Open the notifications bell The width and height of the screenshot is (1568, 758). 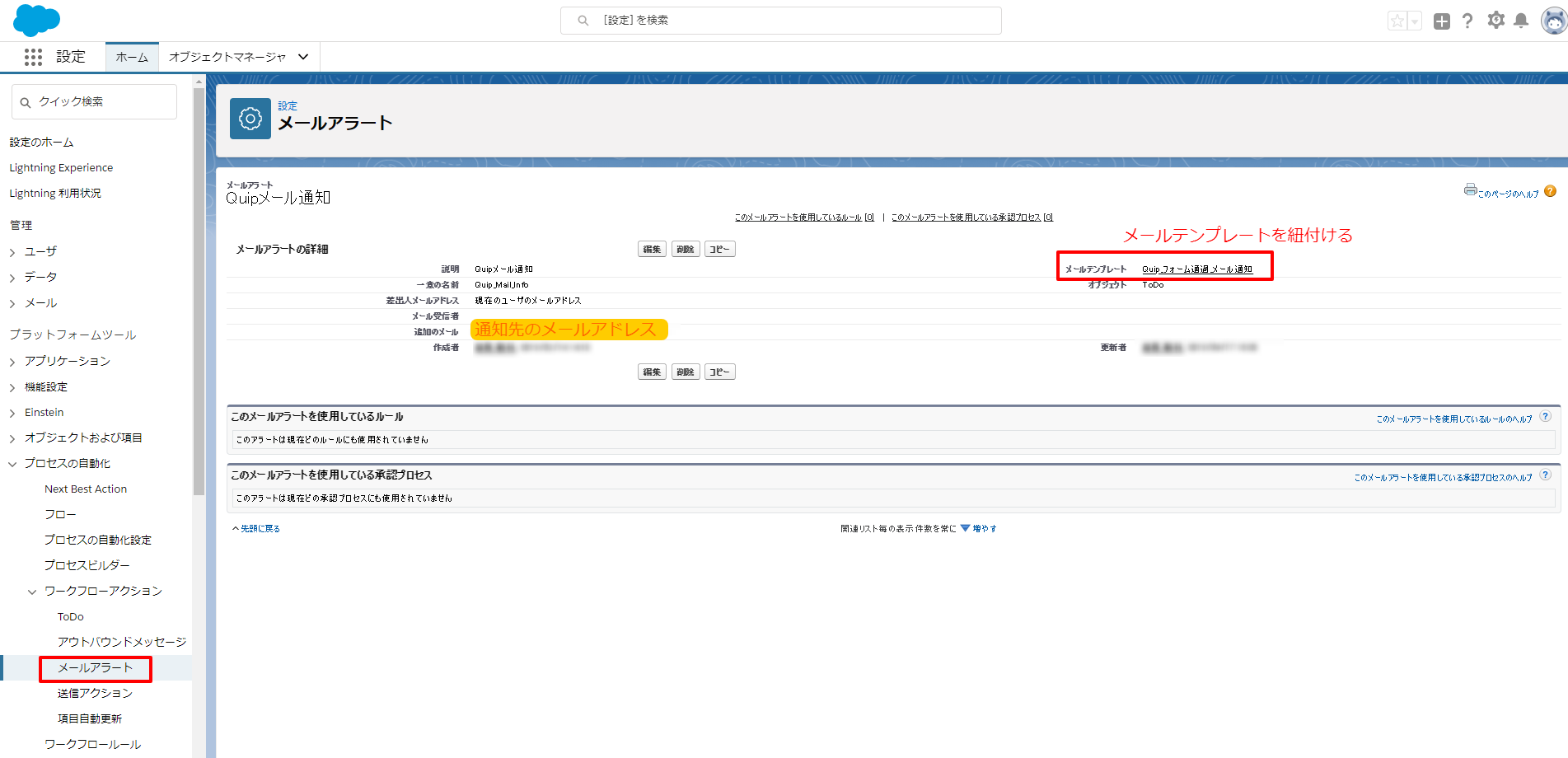coord(1521,21)
